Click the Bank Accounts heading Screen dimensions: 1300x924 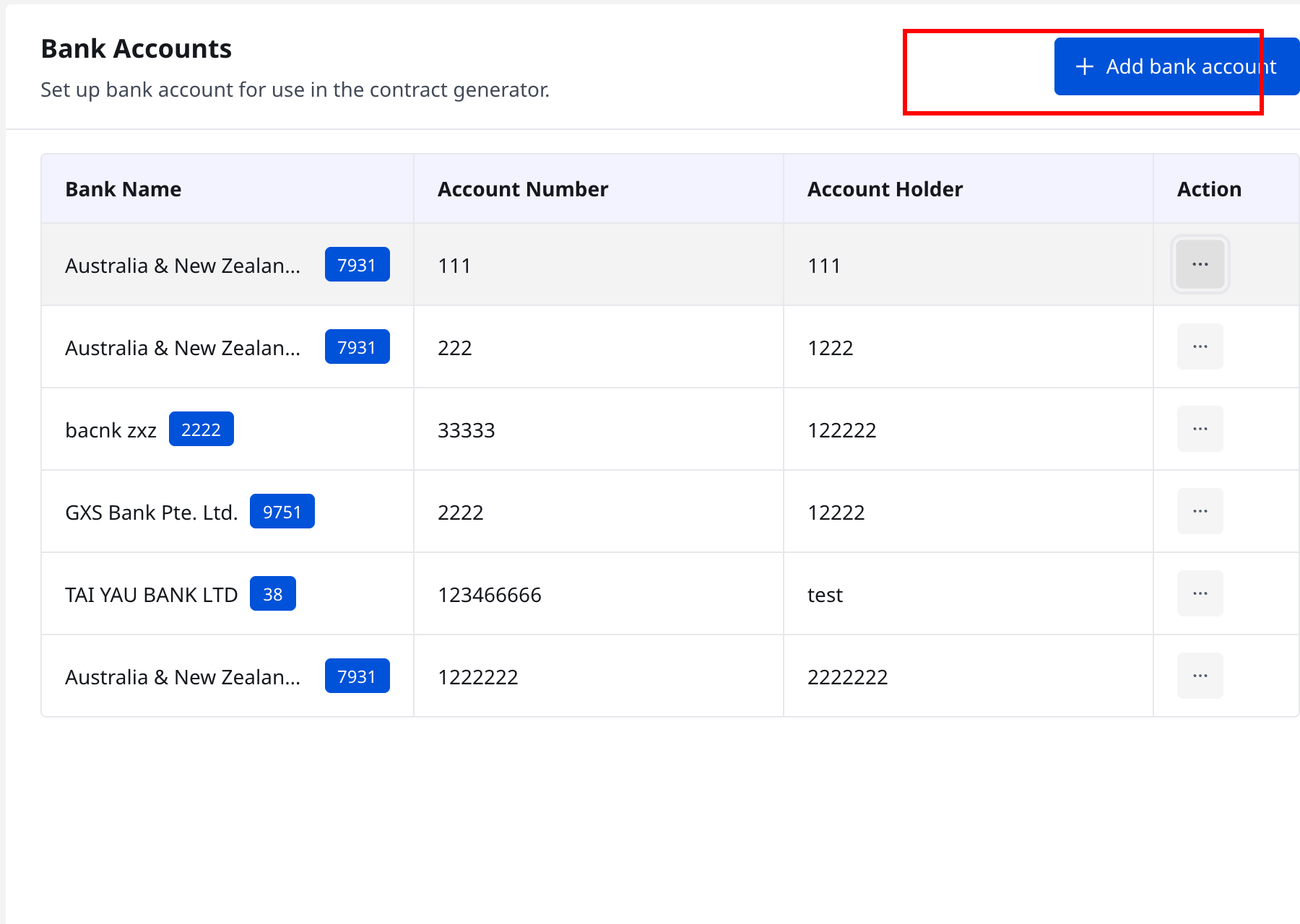[136, 48]
